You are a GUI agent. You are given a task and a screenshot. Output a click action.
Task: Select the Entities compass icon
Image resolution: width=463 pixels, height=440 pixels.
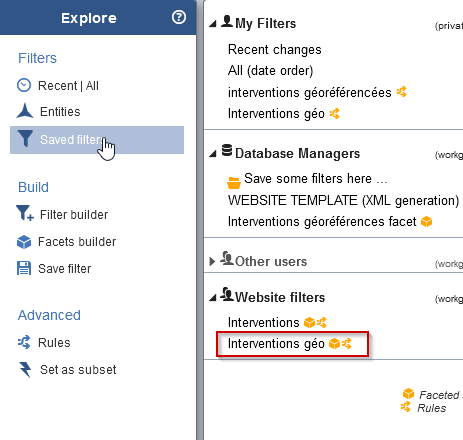pos(25,111)
